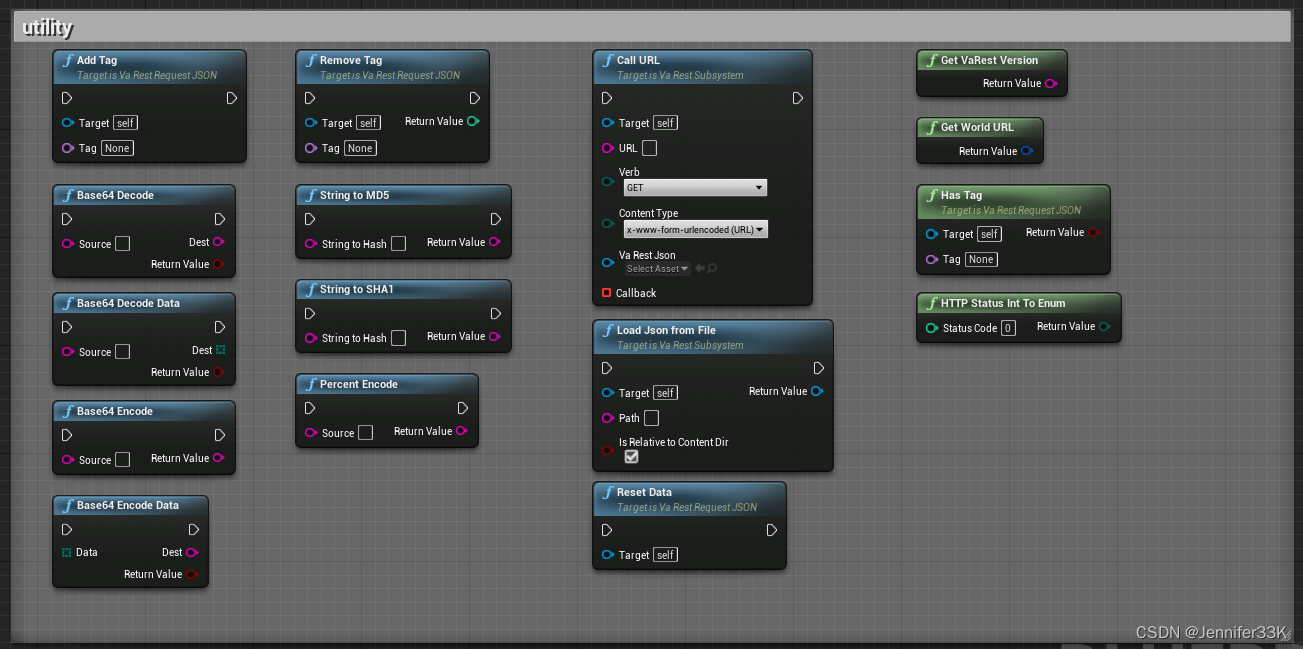Click the red Callback delegate pin on Call URL

tap(607, 293)
